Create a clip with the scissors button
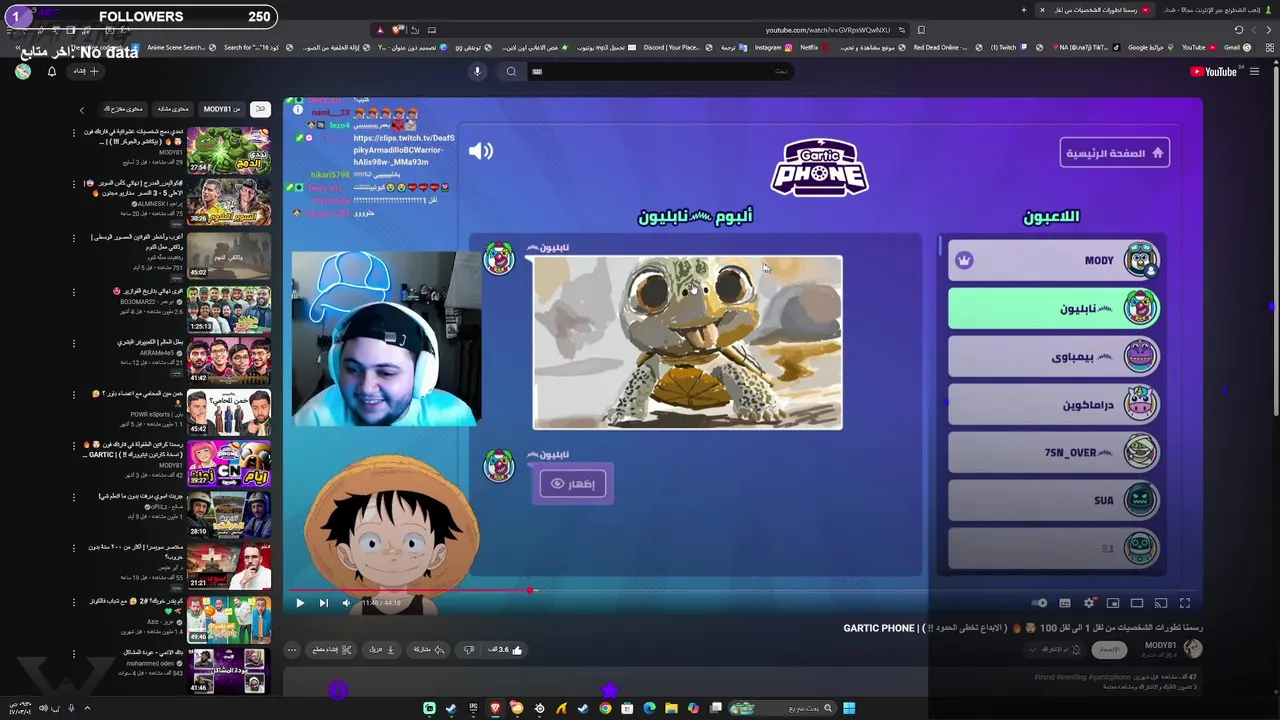The image size is (1280, 720). [332, 650]
